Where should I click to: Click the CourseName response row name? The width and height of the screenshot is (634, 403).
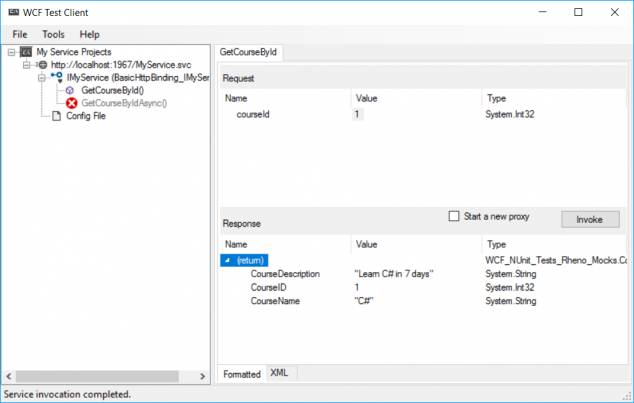pyautogui.click(x=275, y=301)
